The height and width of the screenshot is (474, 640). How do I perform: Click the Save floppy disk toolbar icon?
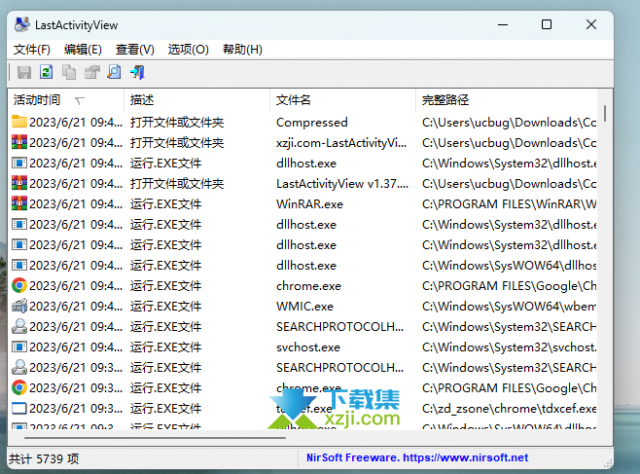click(x=24, y=72)
